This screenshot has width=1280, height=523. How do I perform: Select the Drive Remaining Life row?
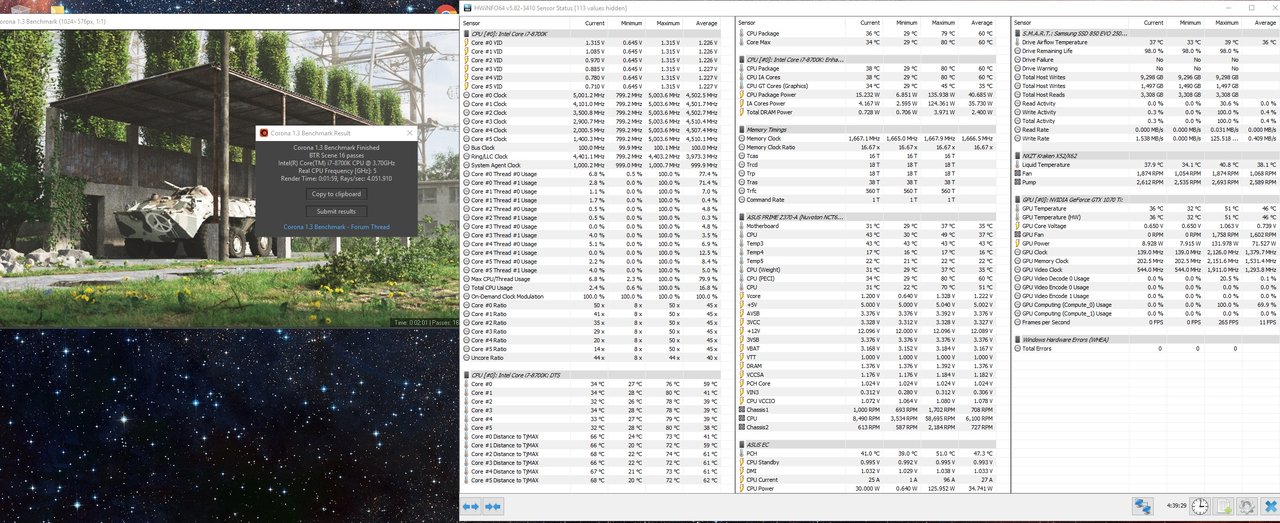tap(1145, 51)
